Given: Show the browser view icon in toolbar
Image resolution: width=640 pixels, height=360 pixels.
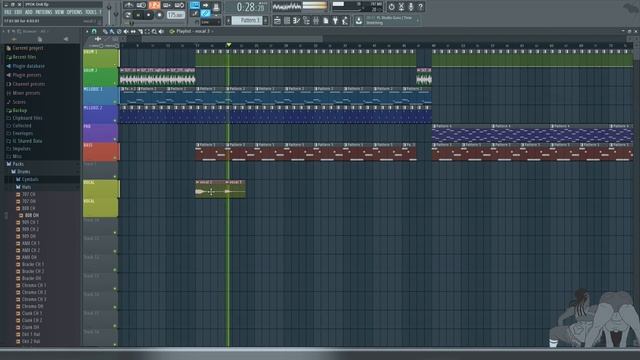Looking at the screenshot, I should coord(306,20).
